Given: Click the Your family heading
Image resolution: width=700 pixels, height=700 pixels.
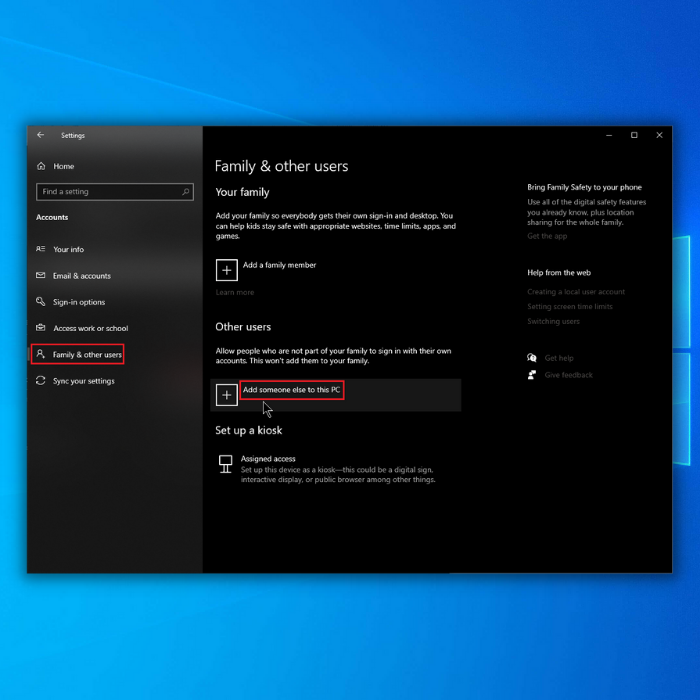Looking at the screenshot, I should click(242, 192).
